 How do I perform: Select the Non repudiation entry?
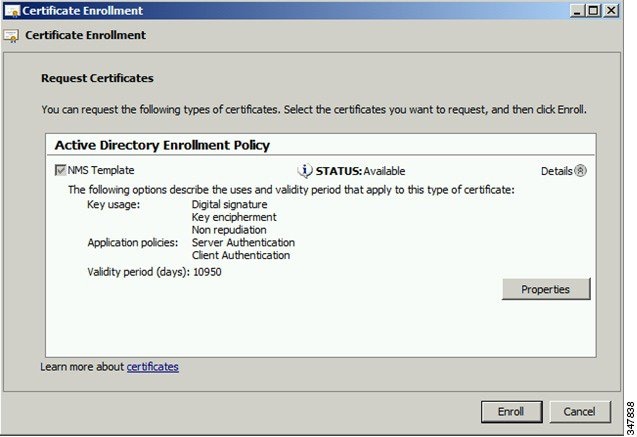229,230
